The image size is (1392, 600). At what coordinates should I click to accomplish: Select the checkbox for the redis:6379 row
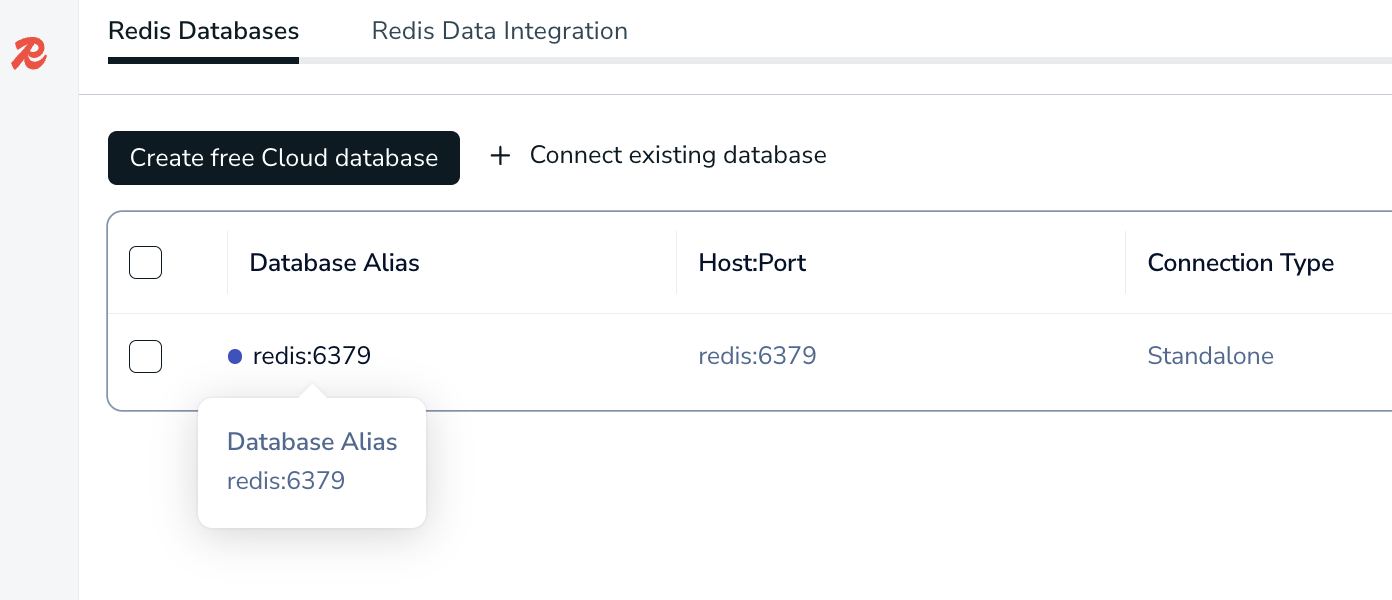[145, 356]
